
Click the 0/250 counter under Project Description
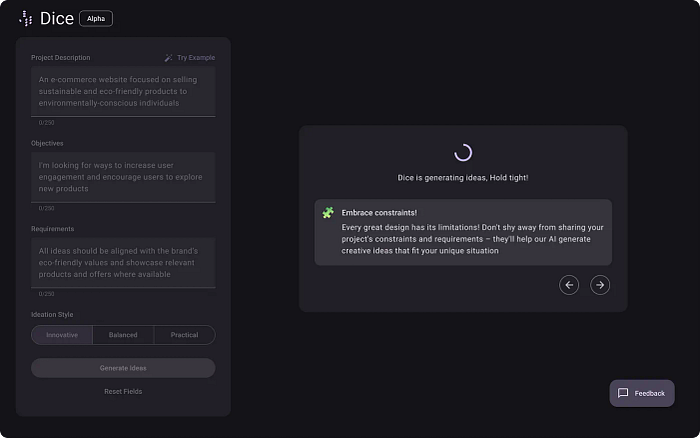[46, 122]
